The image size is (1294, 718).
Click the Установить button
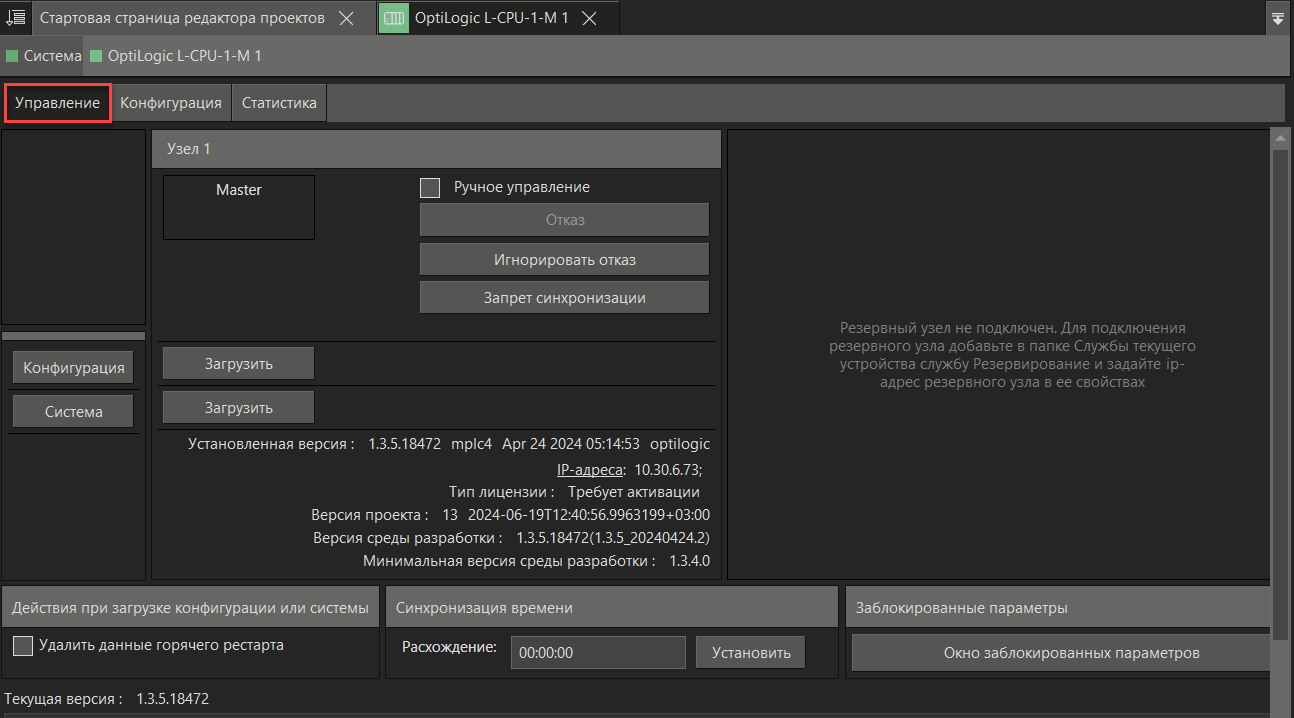[x=751, y=652]
